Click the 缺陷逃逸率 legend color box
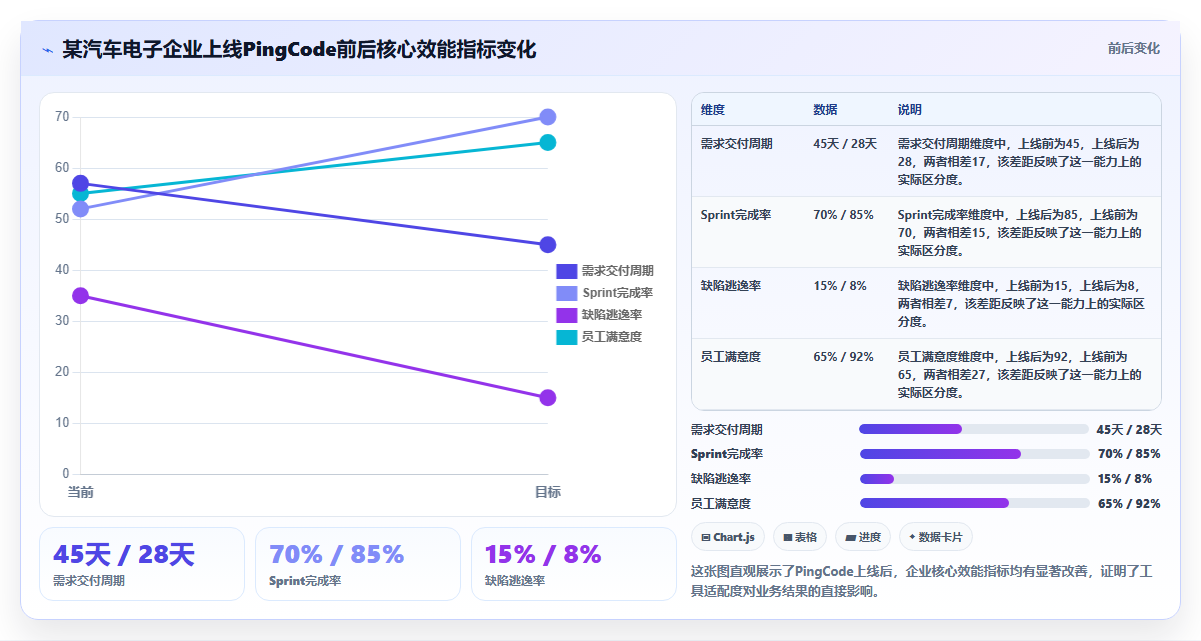Screen dimensions: 1201x641 [566, 315]
